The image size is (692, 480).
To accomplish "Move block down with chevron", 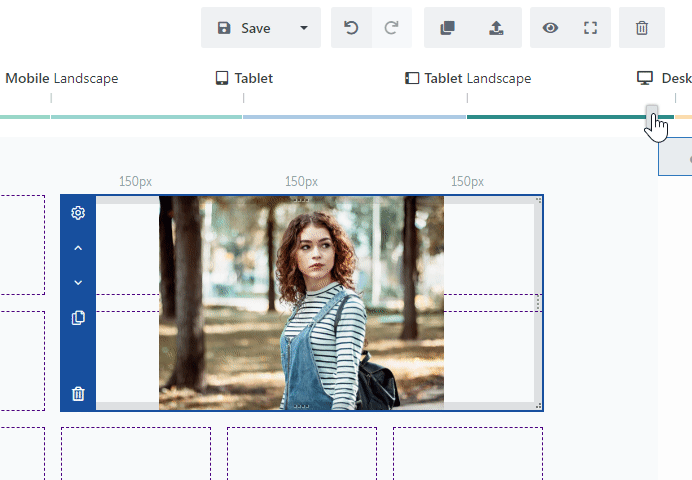I will (x=78, y=283).
